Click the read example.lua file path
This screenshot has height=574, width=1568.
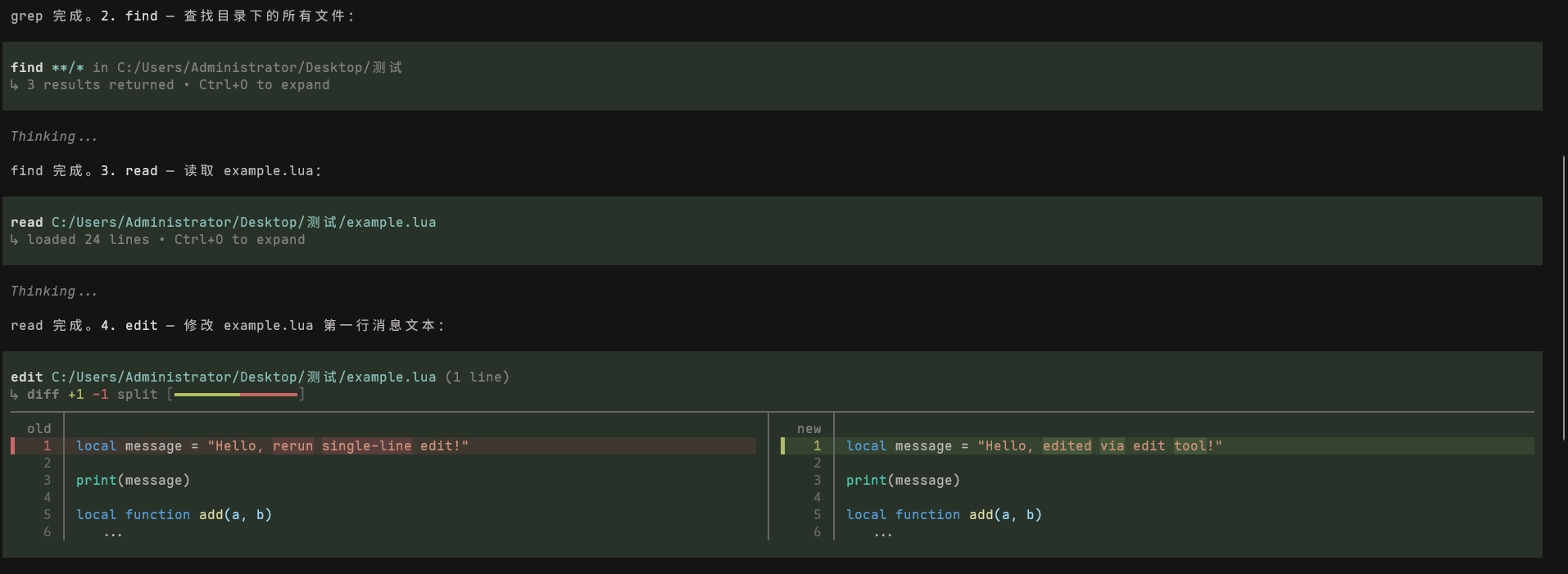(x=243, y=223)
